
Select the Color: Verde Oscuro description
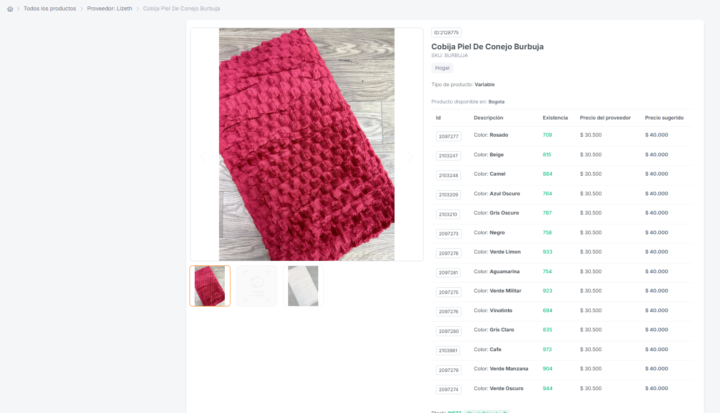(x=499, y=389)
